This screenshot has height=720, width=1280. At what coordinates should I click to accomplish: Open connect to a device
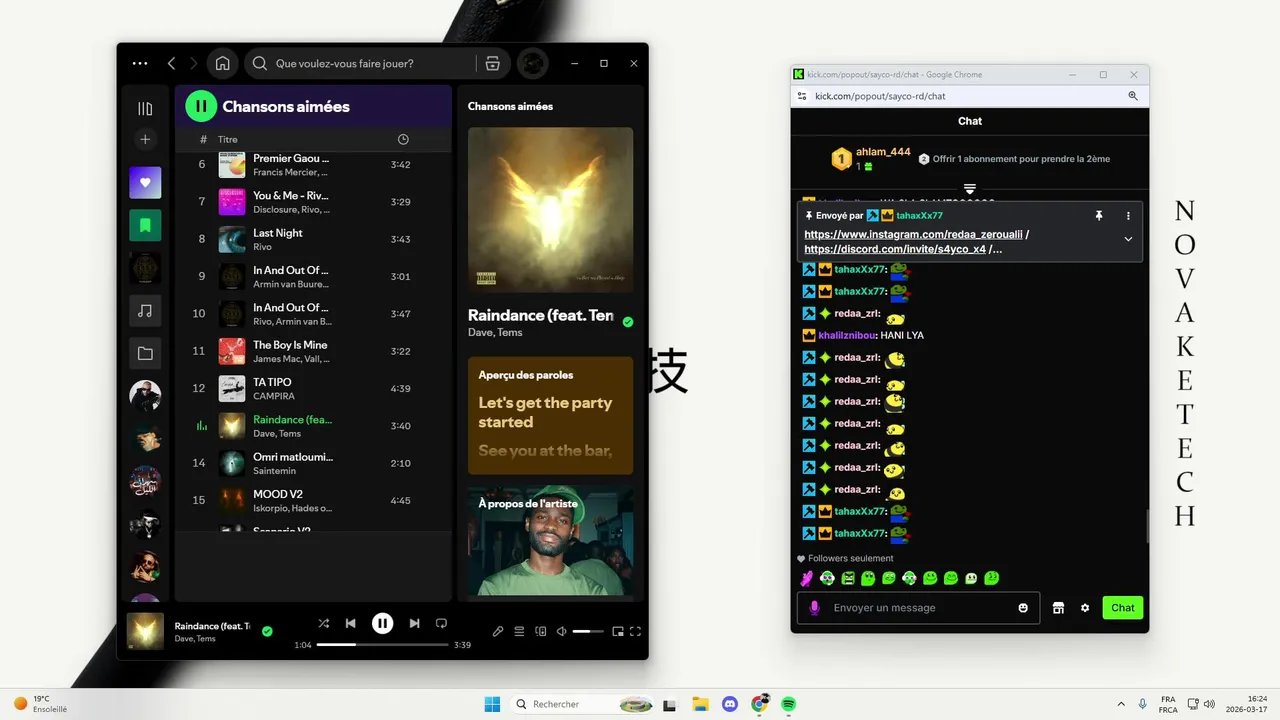pos(541,631)
